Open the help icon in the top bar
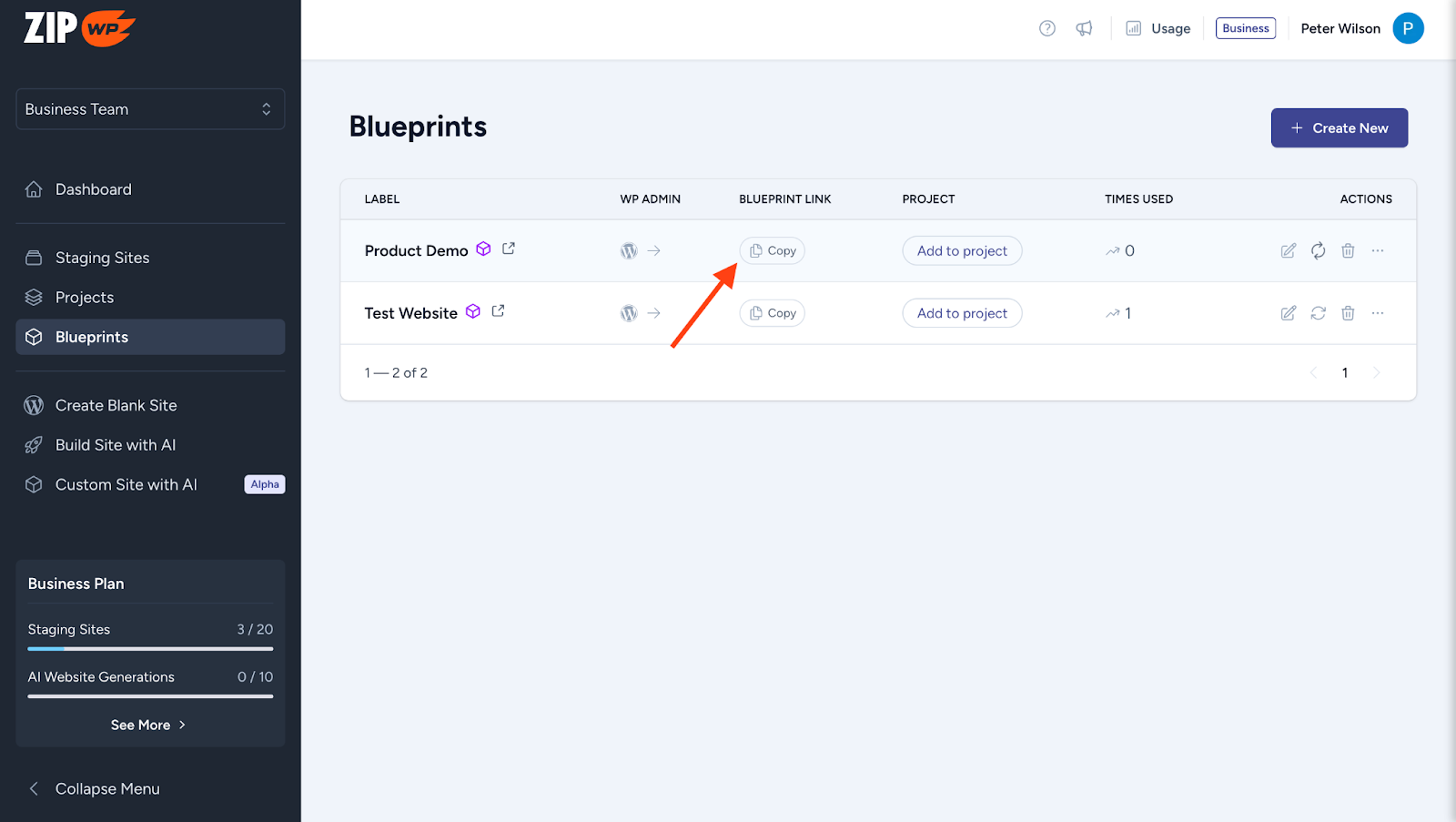 tap(1046, 28)
